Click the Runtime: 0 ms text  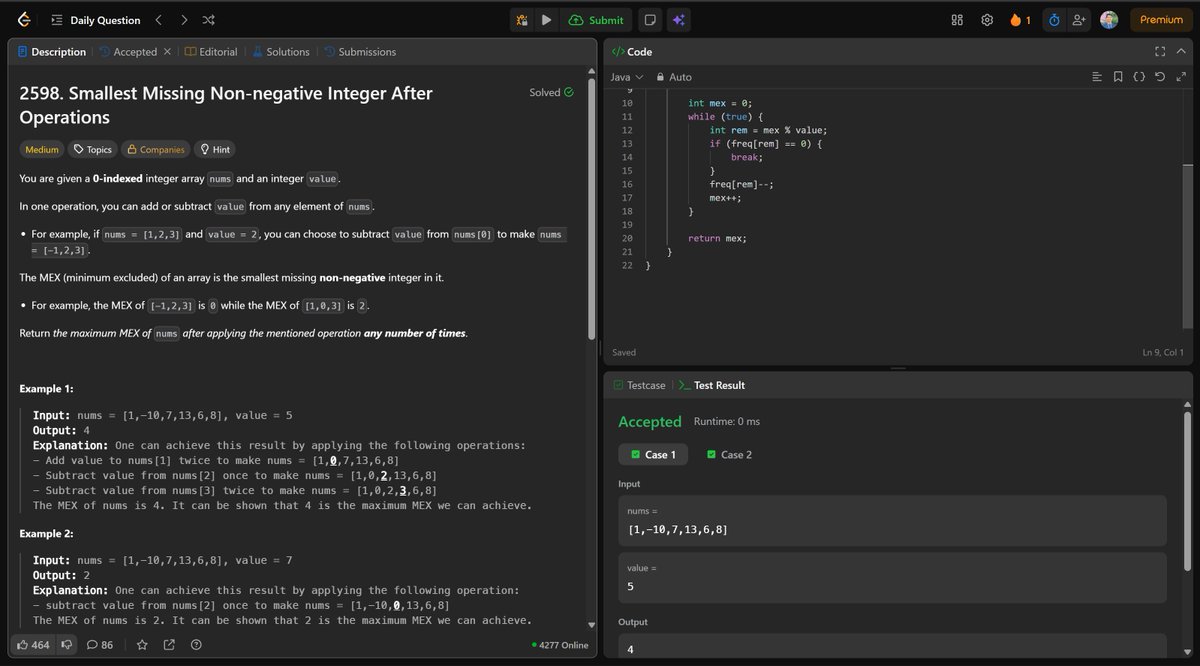click(x=727, y=422)
